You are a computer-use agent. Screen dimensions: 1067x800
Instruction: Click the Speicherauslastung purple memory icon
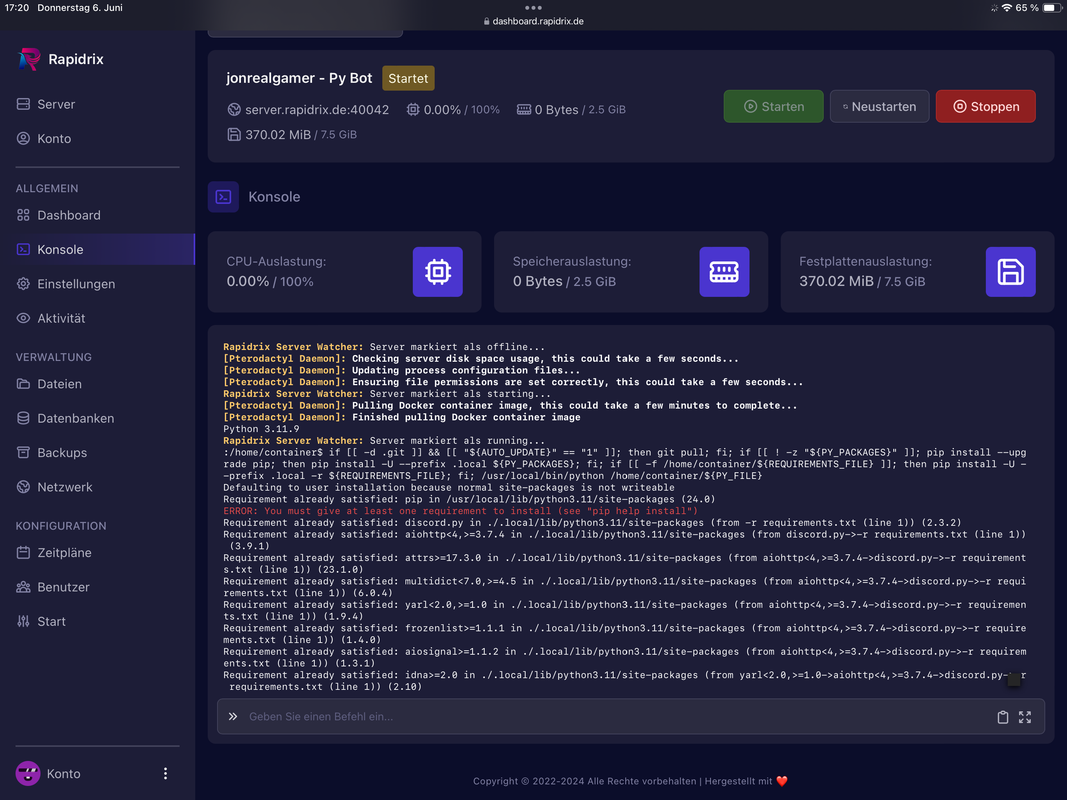[724, 271]
